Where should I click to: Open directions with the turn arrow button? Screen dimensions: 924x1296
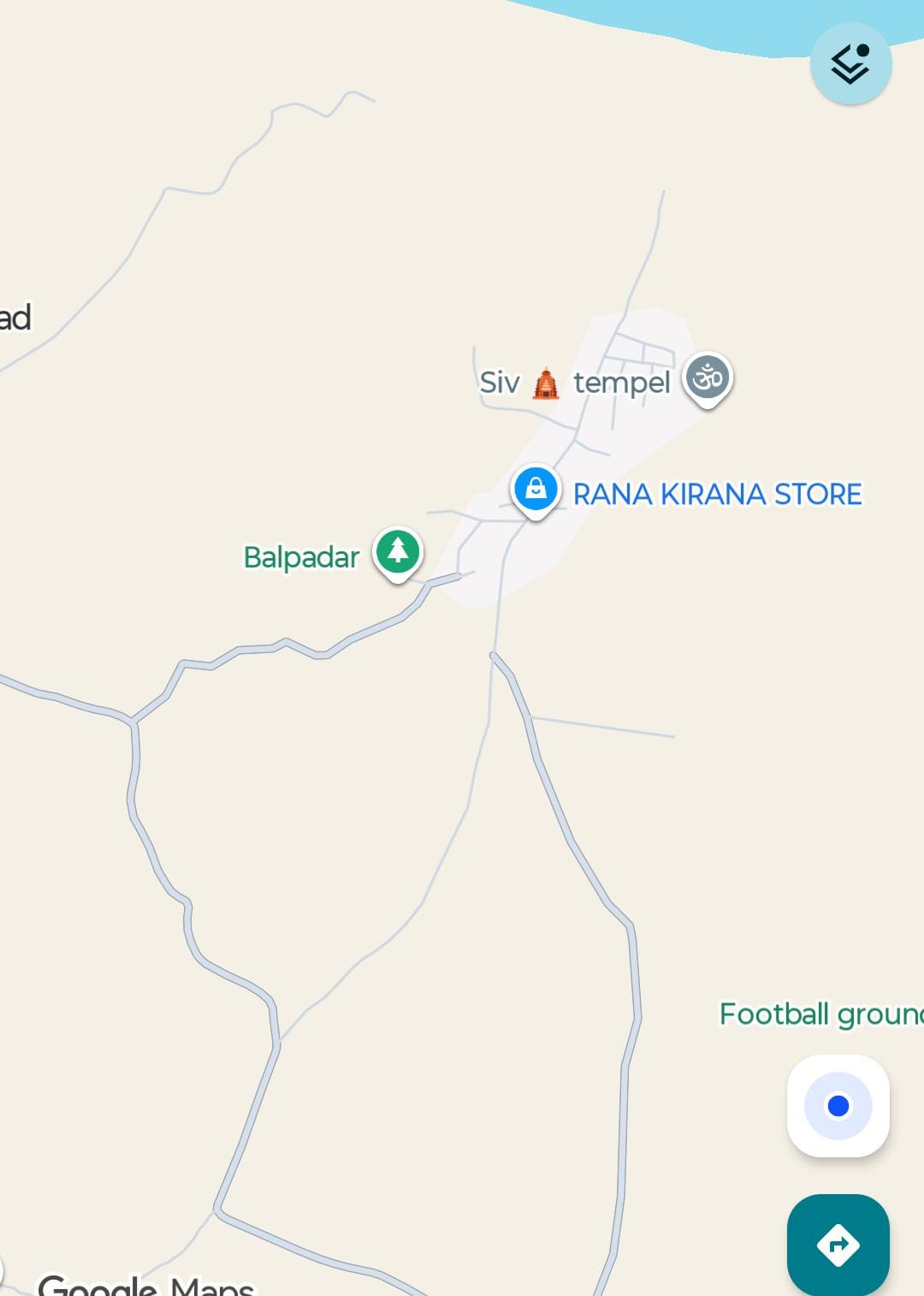[x=838, y=1245]
